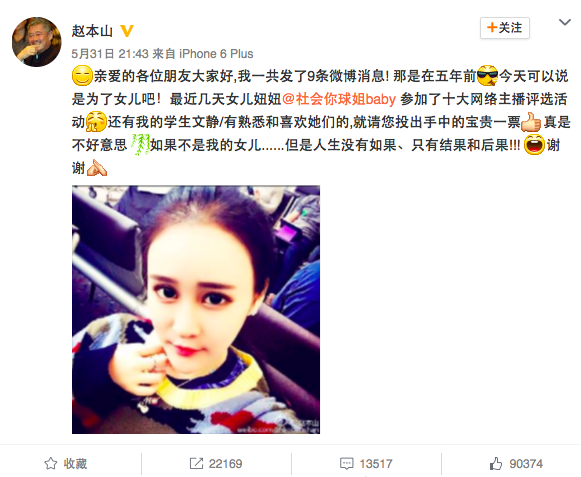Expand the post options chevron menu
Image resolution: width=581 pixels, height=477 pixels.
pyautogui.click(x=564, y=23)
